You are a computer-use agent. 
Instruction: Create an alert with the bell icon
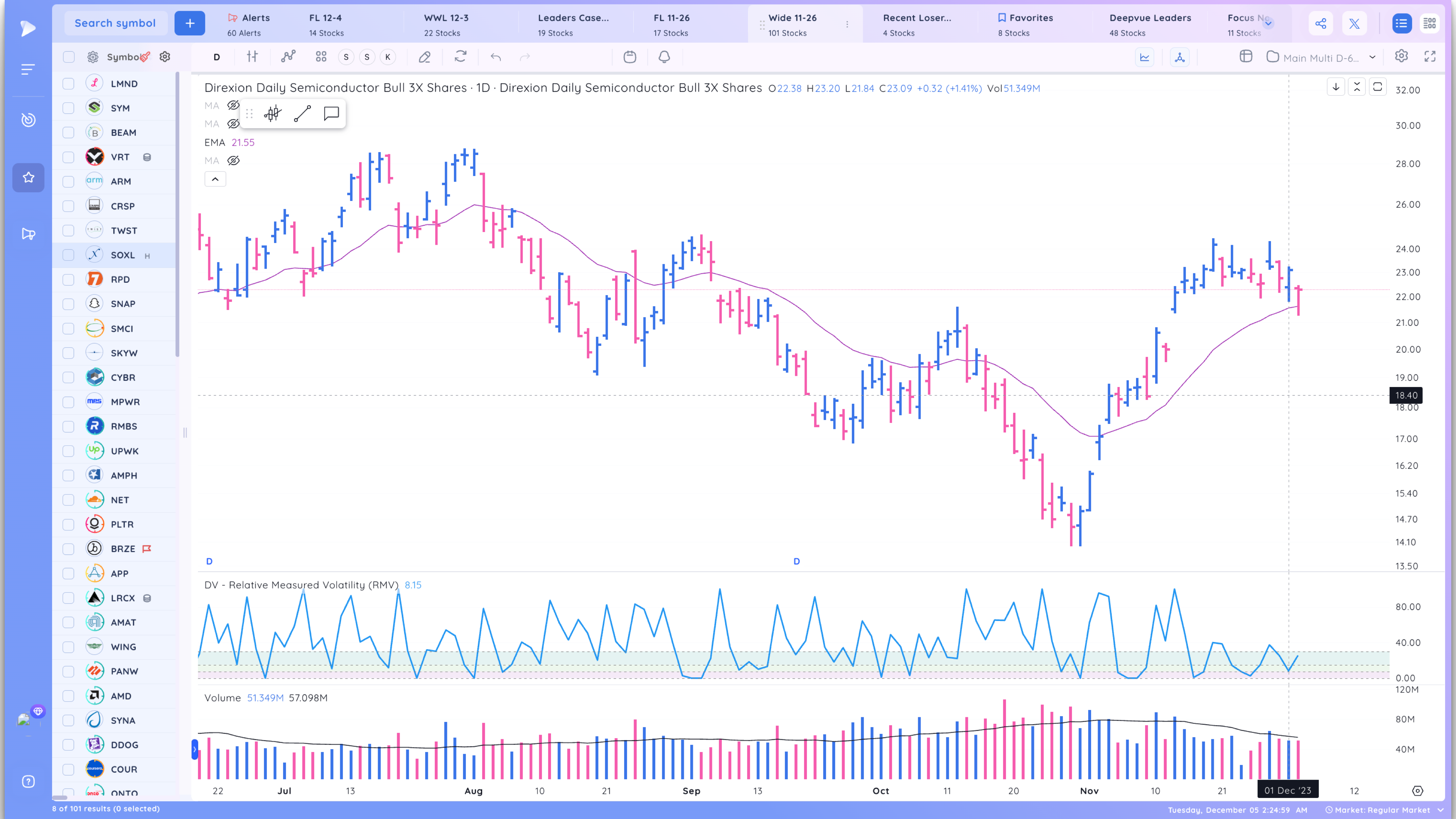pyautogui.click(x=664, y=56)
